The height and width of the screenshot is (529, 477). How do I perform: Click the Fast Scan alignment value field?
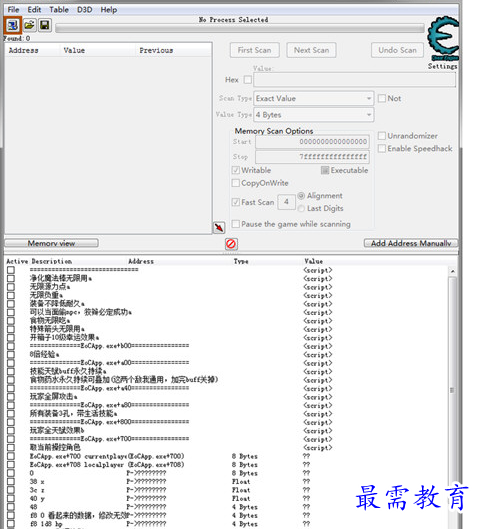coord(286,202)
